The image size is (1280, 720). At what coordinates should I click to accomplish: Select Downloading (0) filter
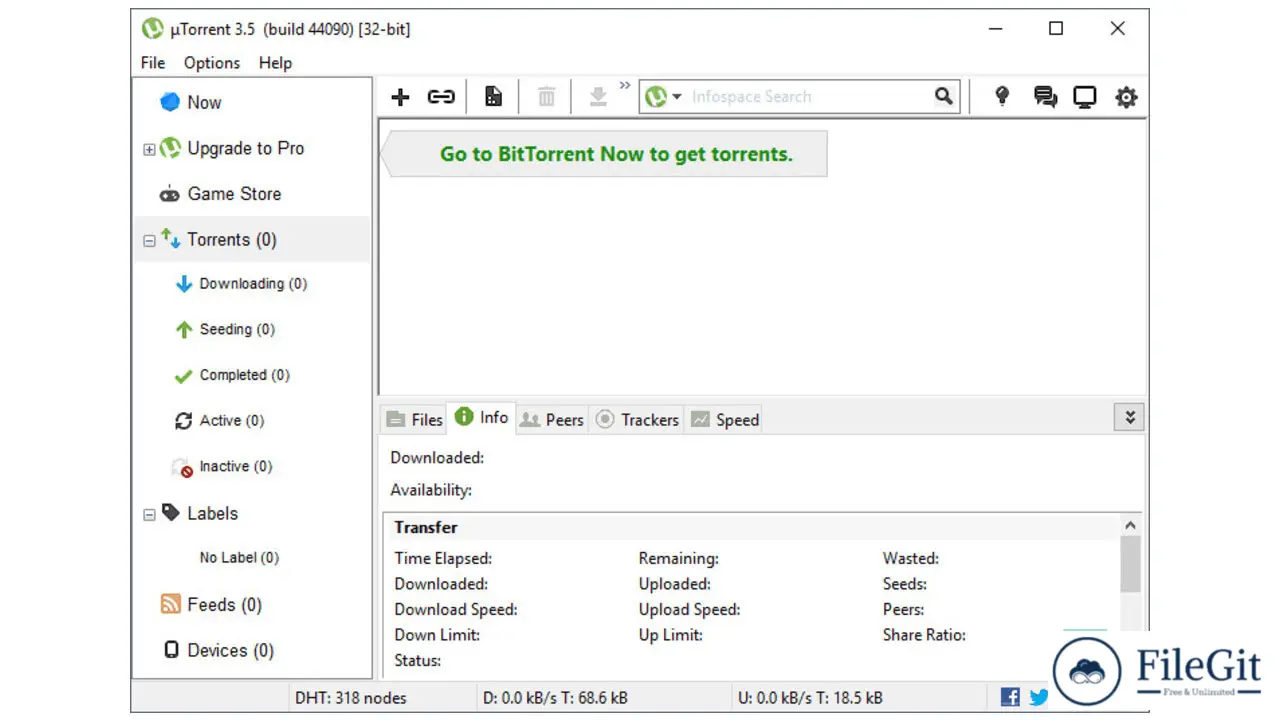pos(253,284)
